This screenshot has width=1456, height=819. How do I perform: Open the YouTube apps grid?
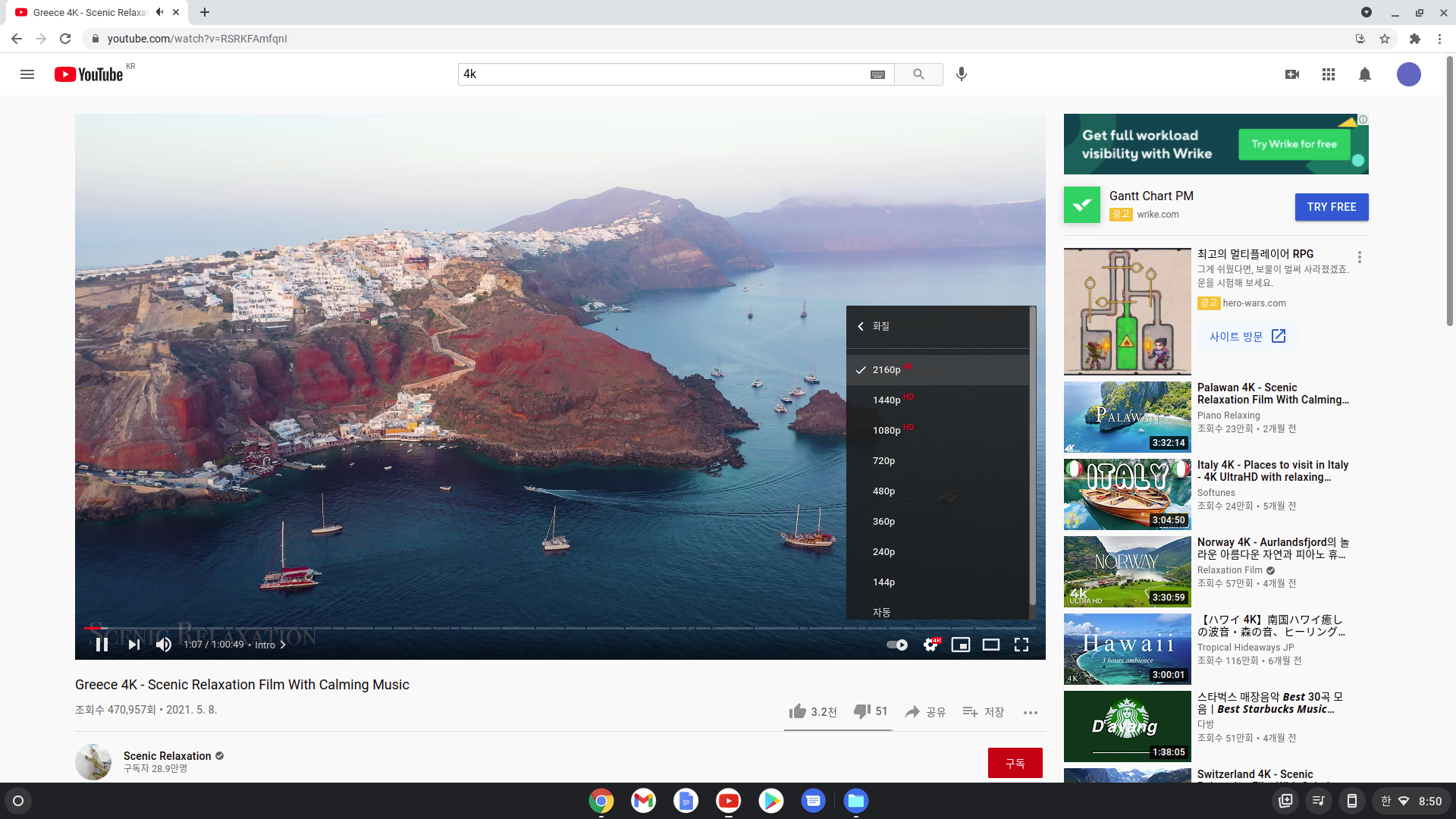tap(1329, 74)
